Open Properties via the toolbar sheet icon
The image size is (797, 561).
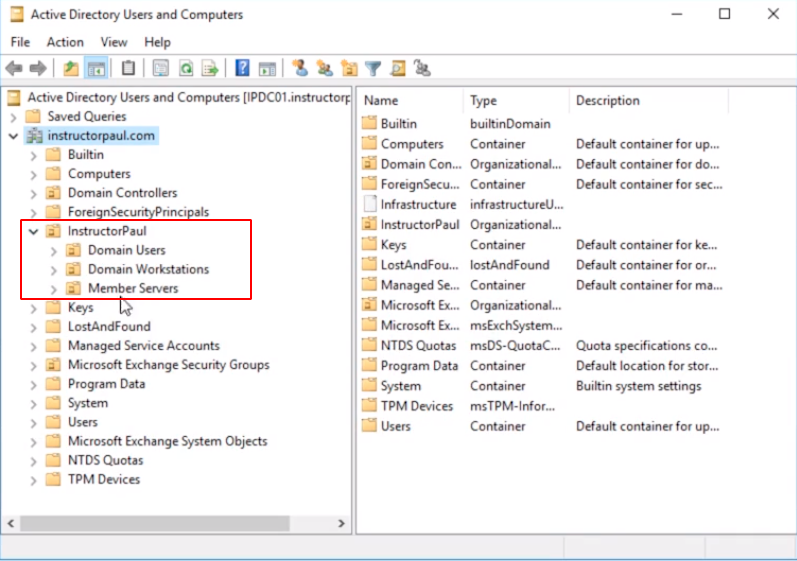pos(161,68)
